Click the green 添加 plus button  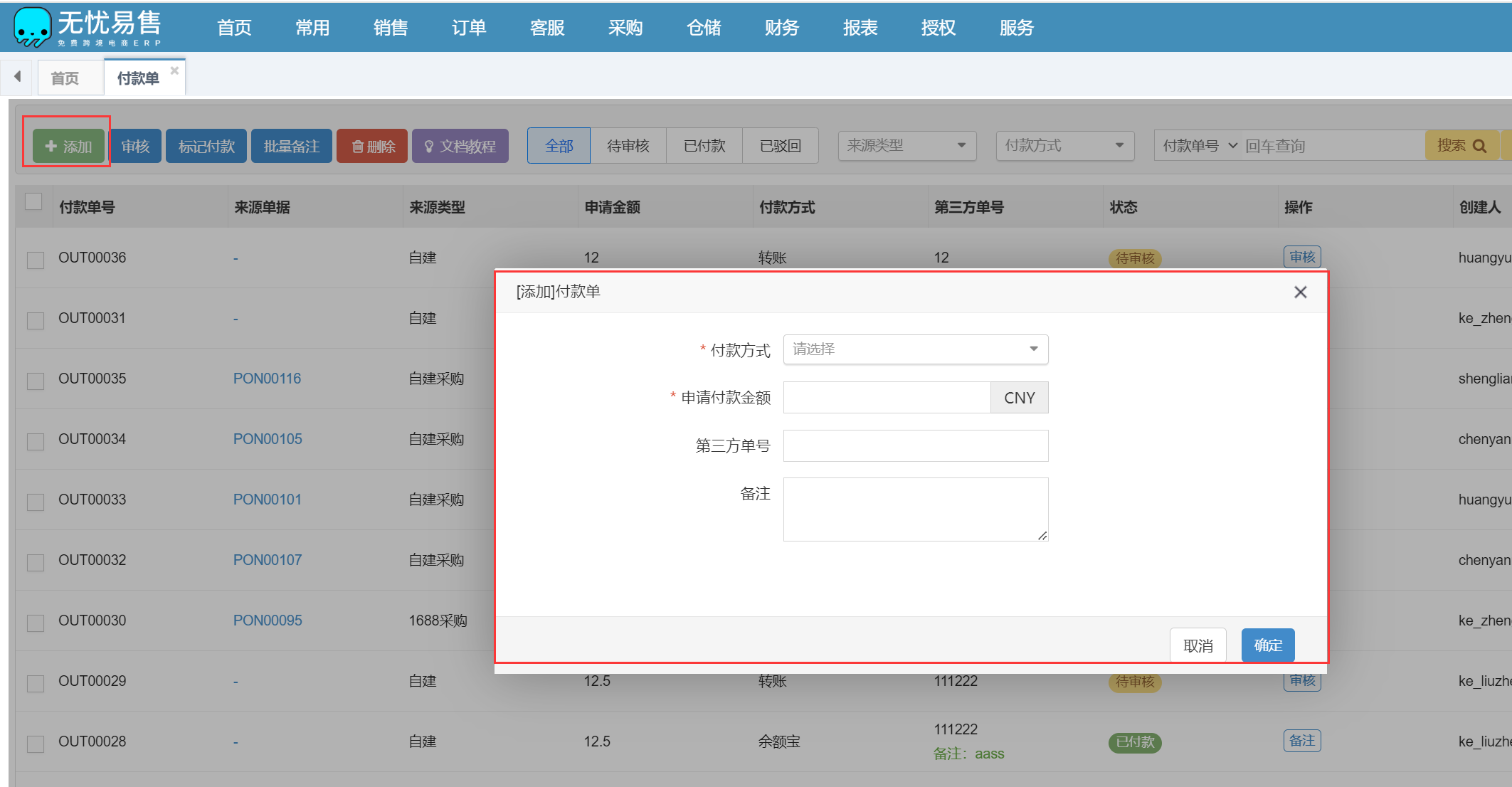pyautogui.click(x=68, y=146)
